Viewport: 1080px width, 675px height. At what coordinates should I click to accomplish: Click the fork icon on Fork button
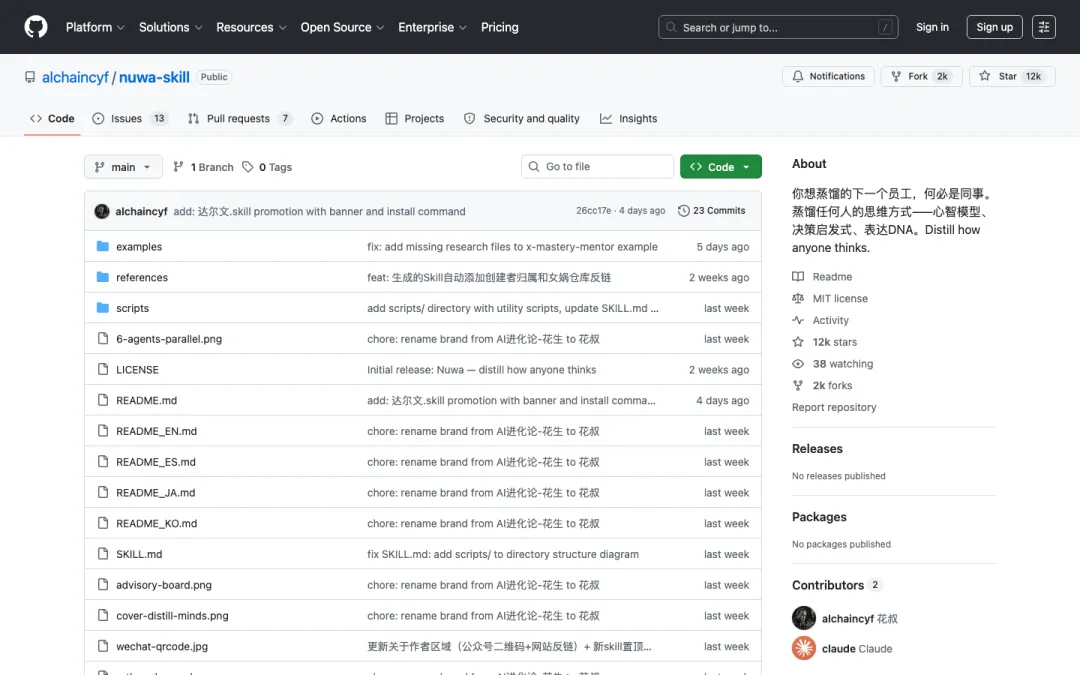click(895, 76)
